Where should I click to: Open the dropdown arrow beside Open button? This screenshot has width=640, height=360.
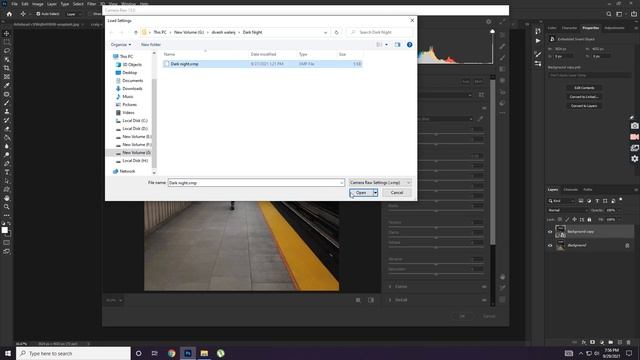(376, 193)
